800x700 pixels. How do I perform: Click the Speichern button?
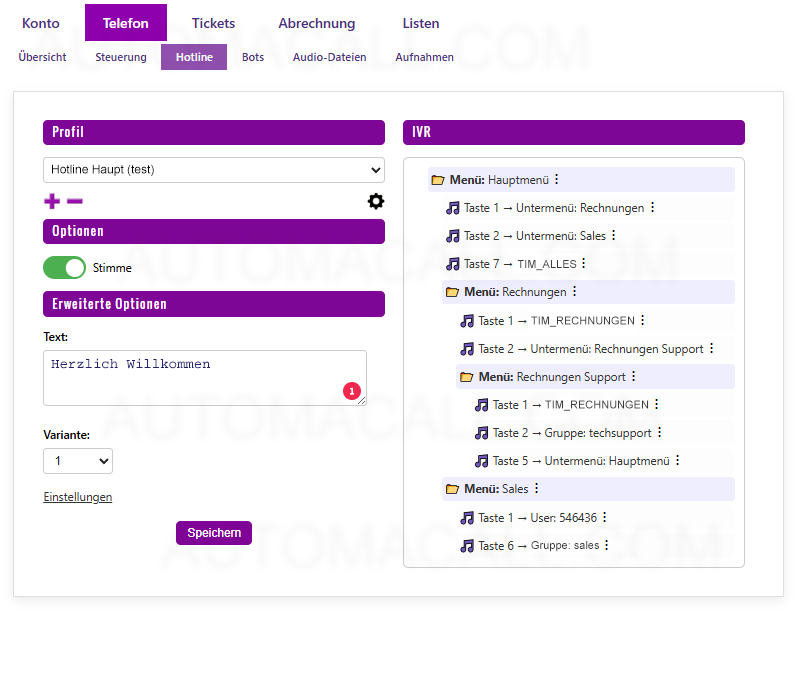(213, 532)
